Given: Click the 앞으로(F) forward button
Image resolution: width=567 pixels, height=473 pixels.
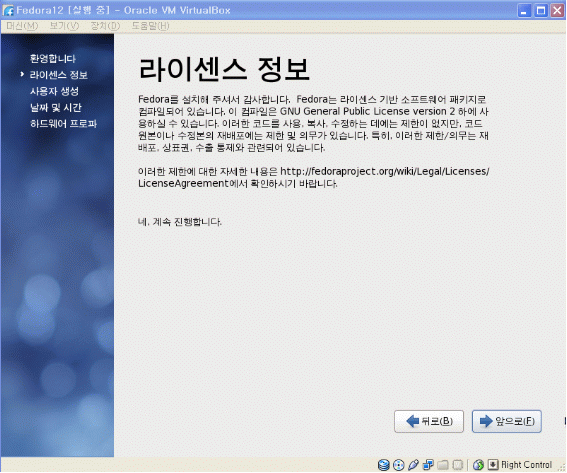Looking at the screenshot, I should pyautogui.click(x=507, y=421).
